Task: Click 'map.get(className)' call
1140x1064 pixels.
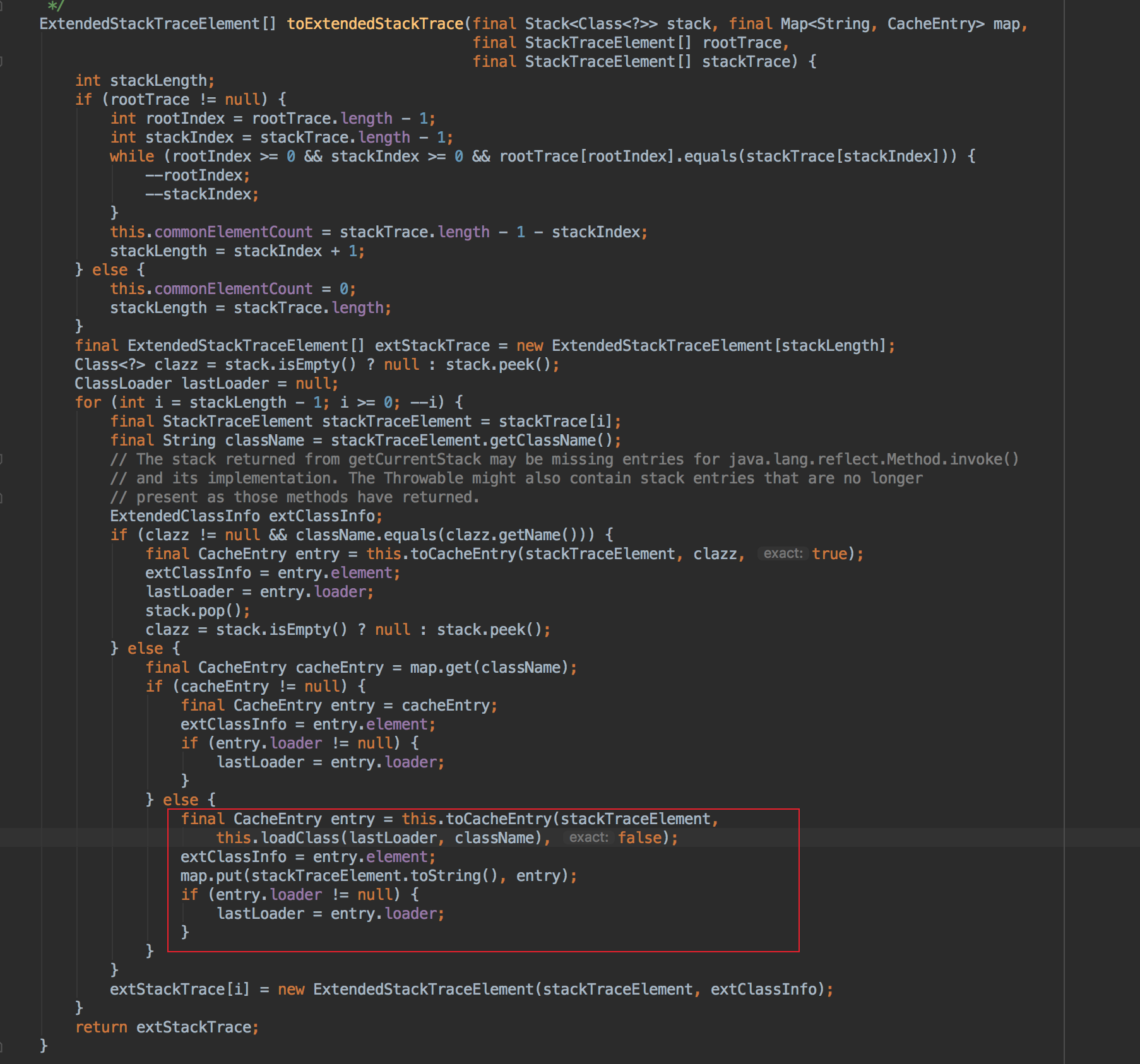Action: 489,668
